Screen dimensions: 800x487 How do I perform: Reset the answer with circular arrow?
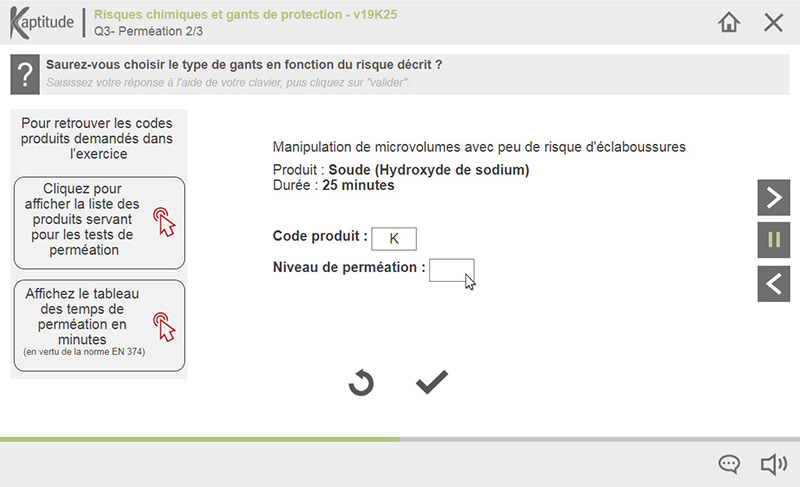(361, 382)
